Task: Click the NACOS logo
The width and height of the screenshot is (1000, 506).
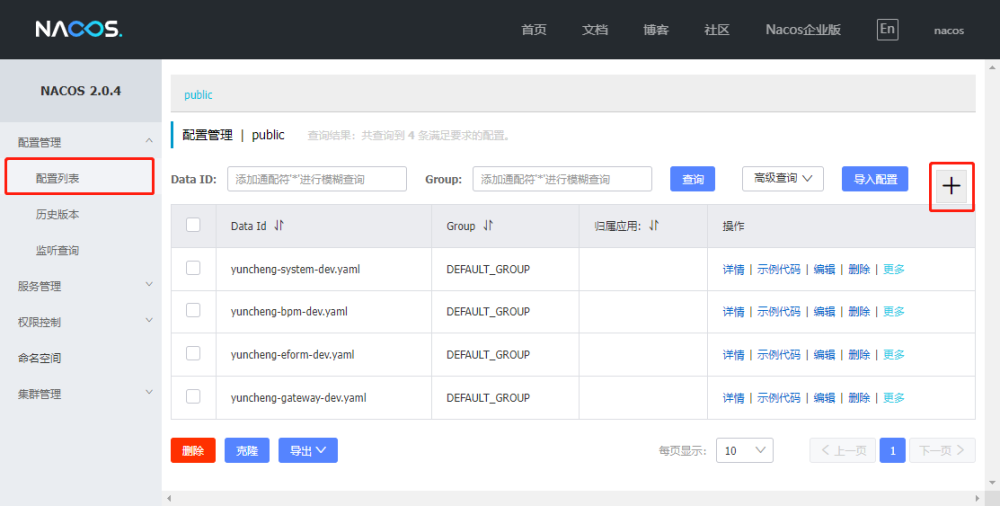Action: [x=79, y=29]
